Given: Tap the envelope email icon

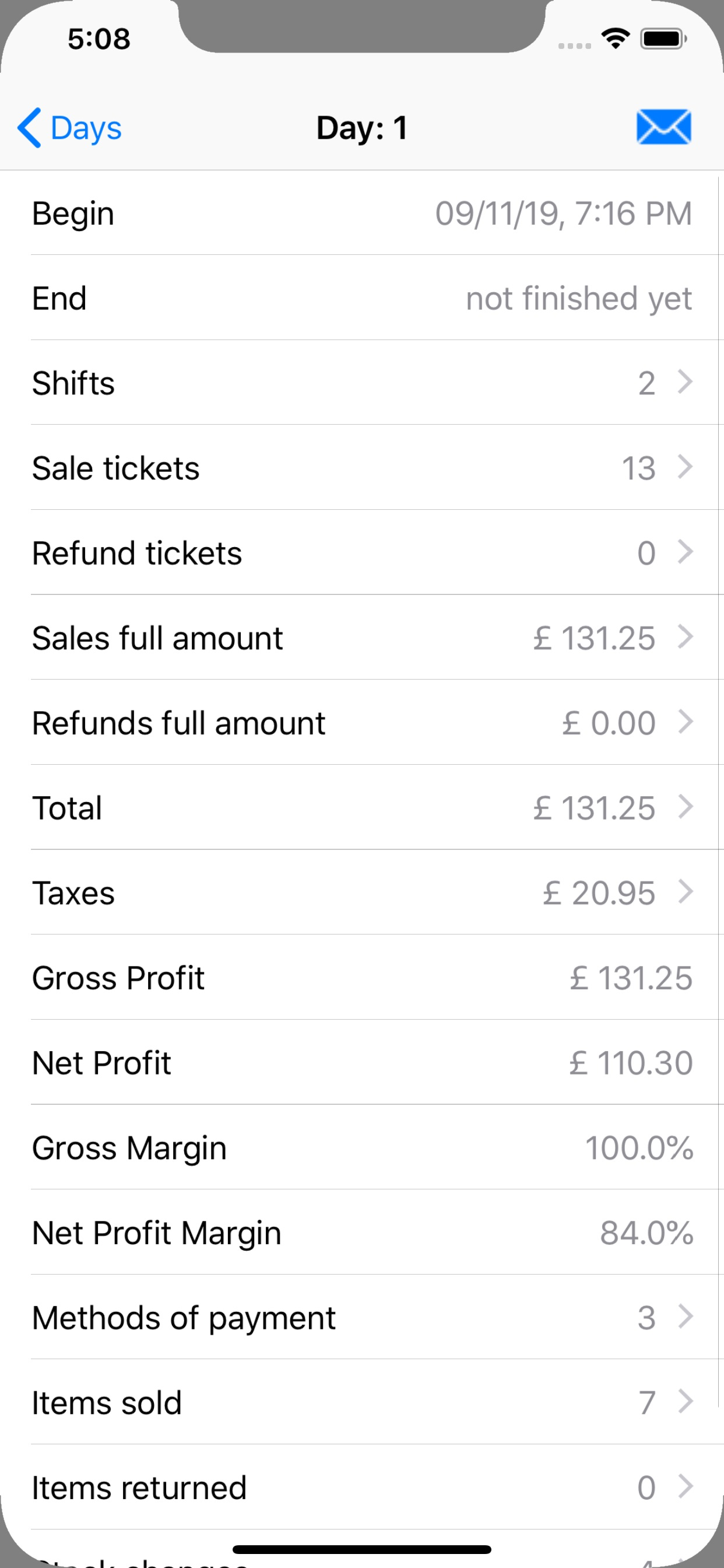Looking at the screenshot, I should click(663, 127).
